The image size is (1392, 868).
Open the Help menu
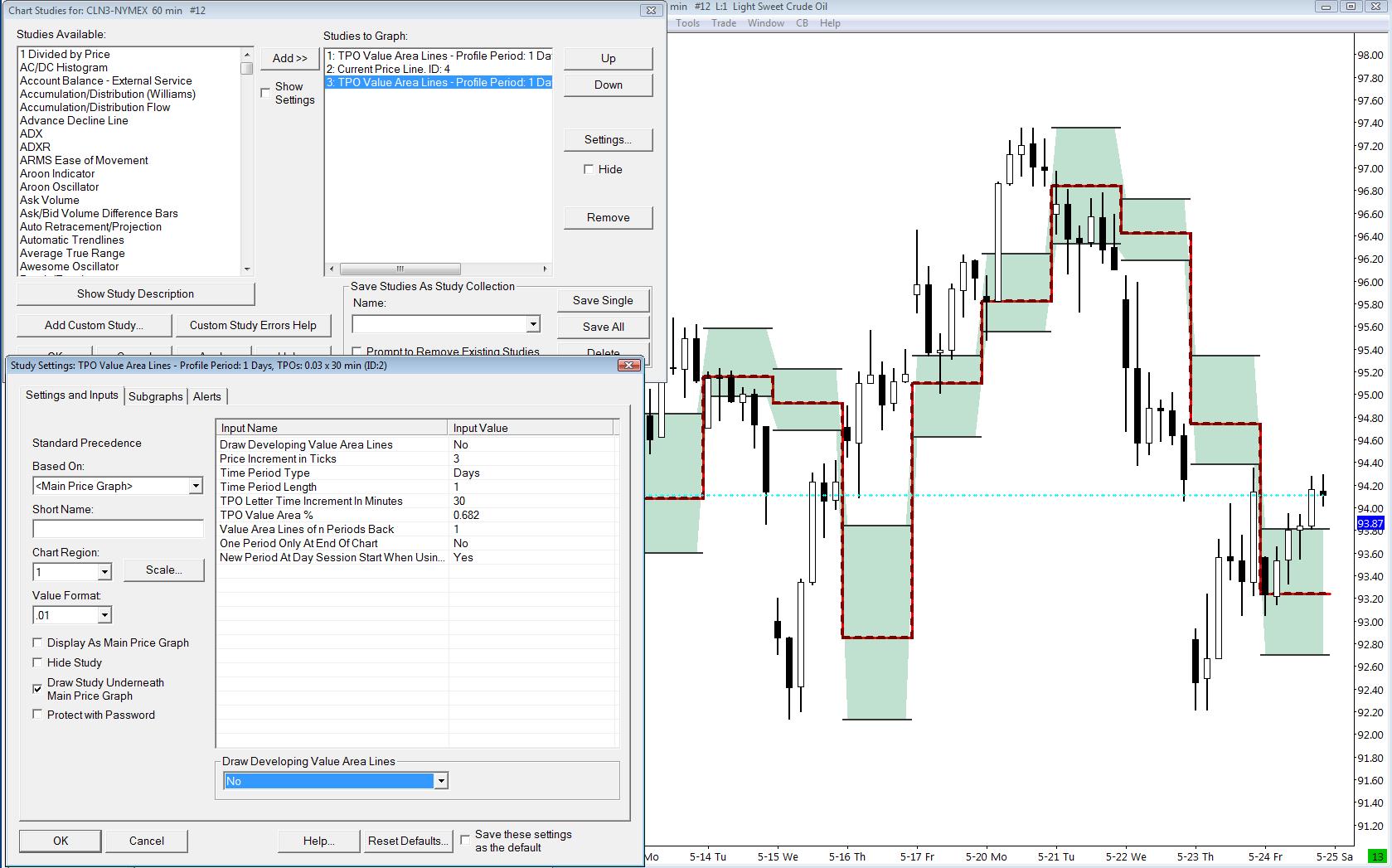(830, 23)
